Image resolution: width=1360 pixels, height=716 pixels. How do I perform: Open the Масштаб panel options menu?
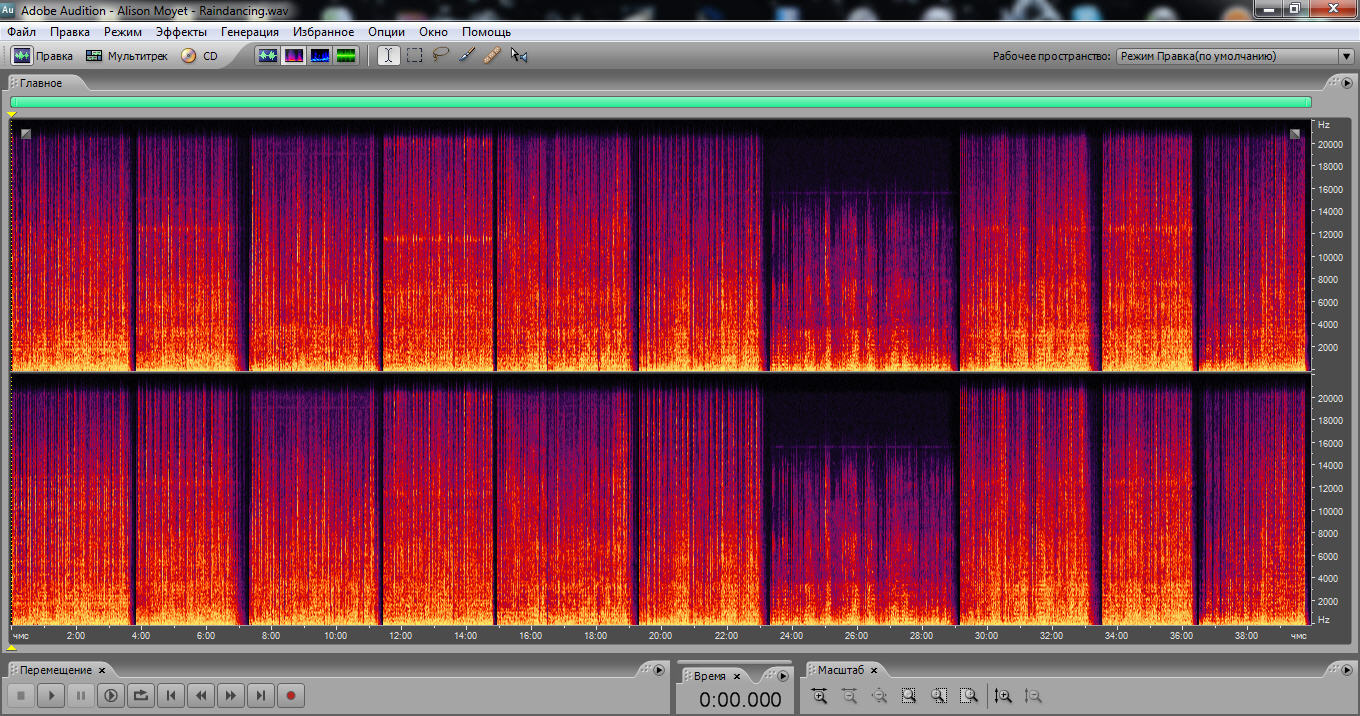[1346, 670]
